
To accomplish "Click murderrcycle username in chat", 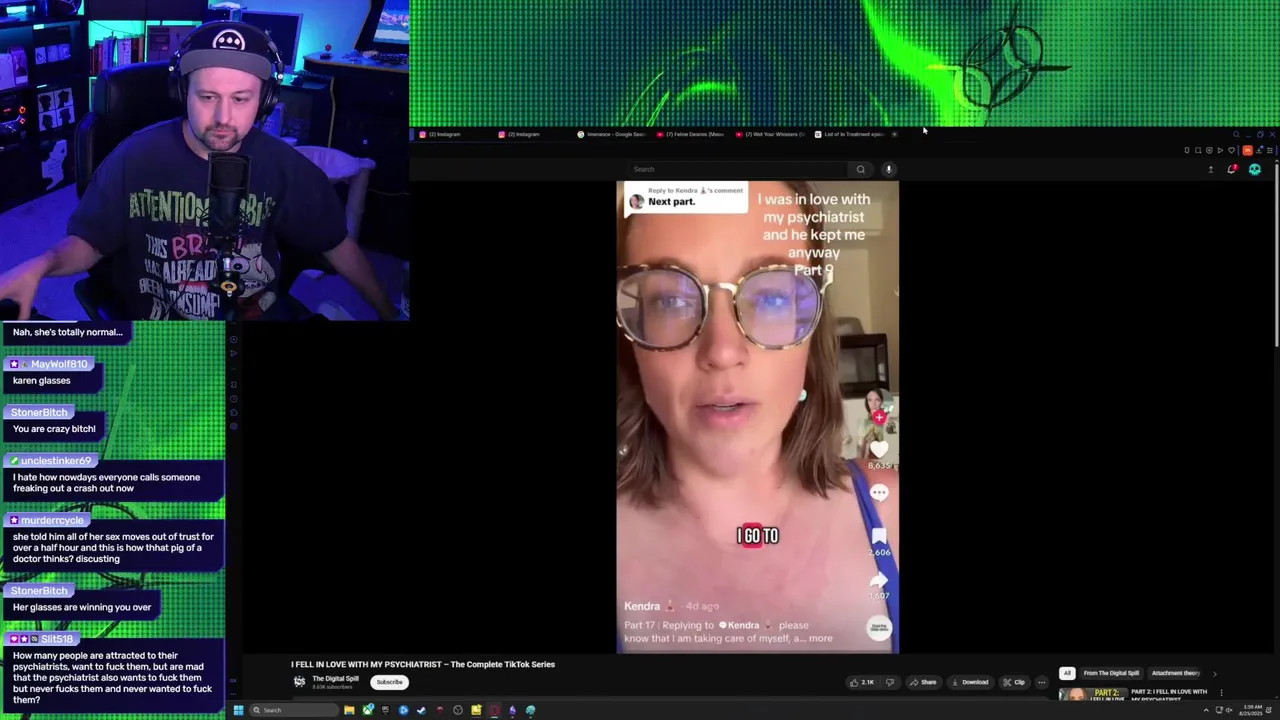I will [x=52, y=521].
